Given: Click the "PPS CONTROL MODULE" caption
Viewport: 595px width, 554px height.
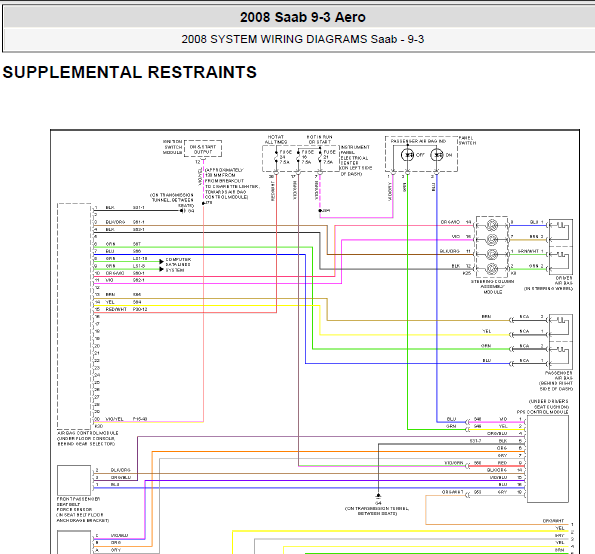Looking at the screenshot, I should tap(543, 412).
